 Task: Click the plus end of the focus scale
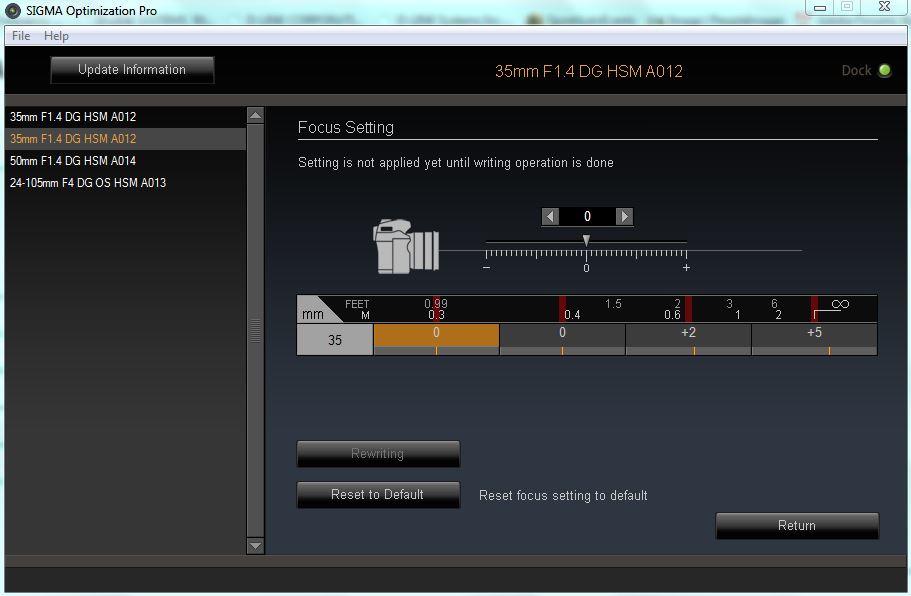click(x=686, y=268)
